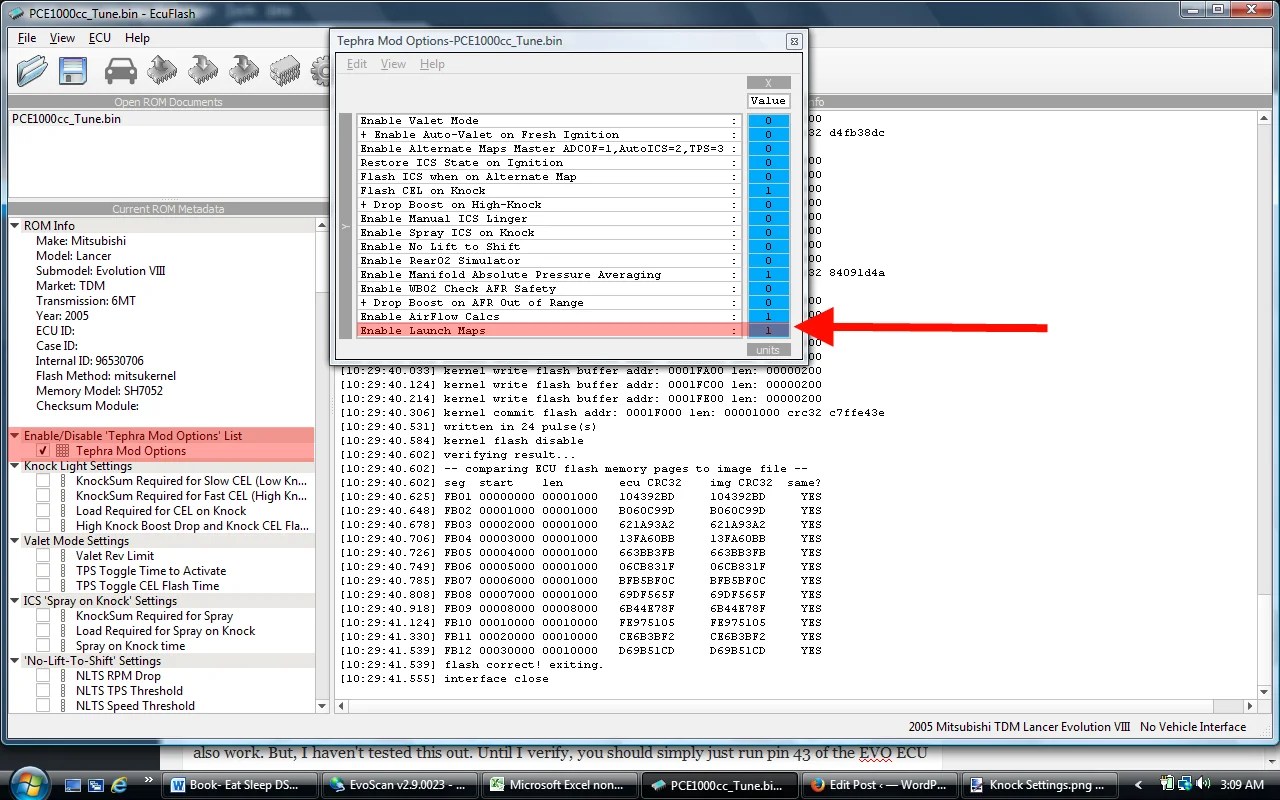Show hidden tray icons with the arrow
The width and height of the screenshot is (1280, 800).
1139,785
